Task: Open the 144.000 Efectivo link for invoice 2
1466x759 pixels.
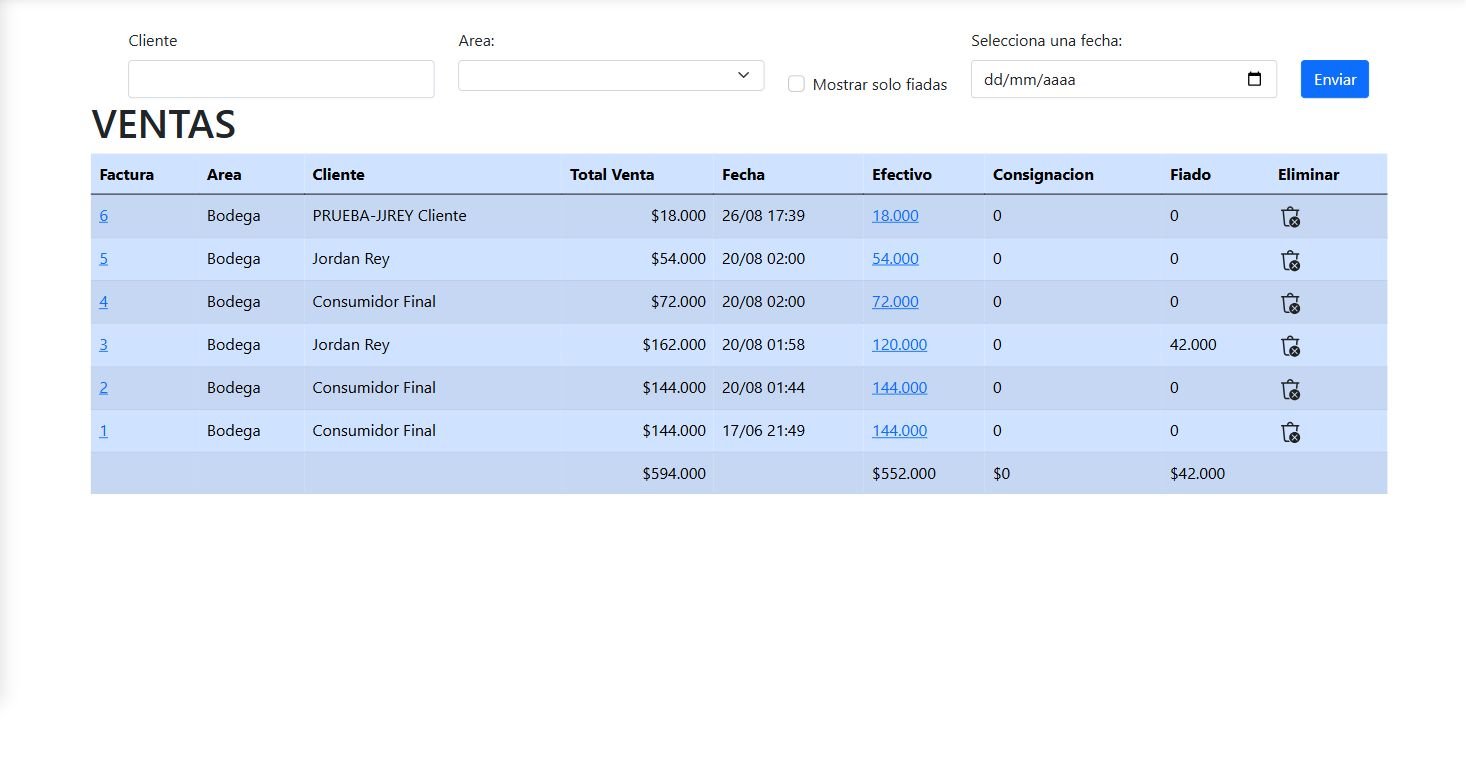Action: [x=899, y=388]
